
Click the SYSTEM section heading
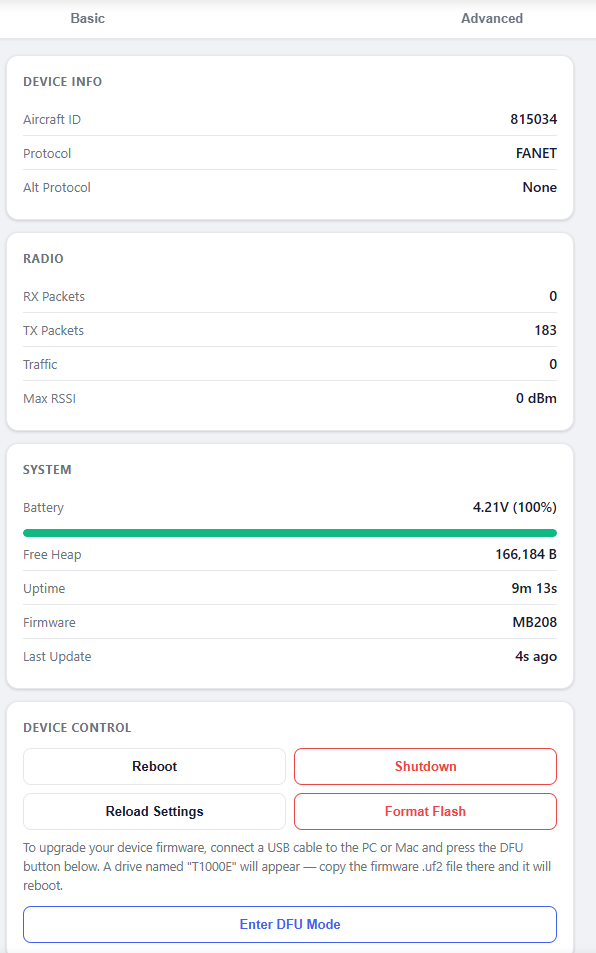click(47, 469)
